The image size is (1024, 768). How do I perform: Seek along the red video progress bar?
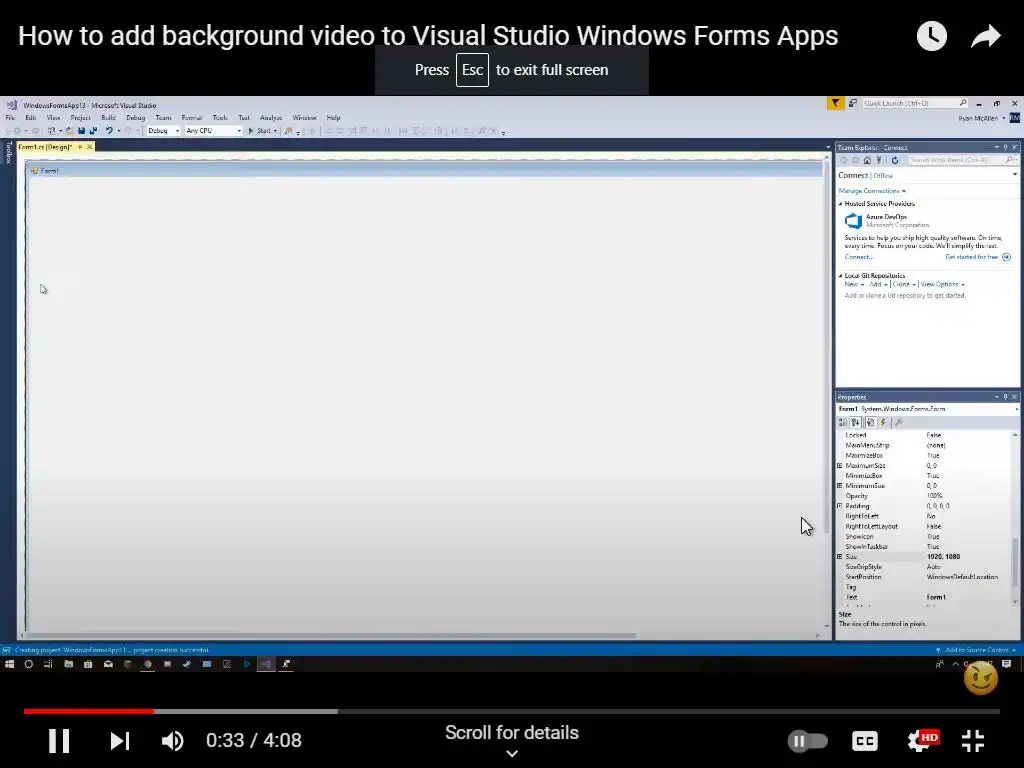tap(89, 711)
